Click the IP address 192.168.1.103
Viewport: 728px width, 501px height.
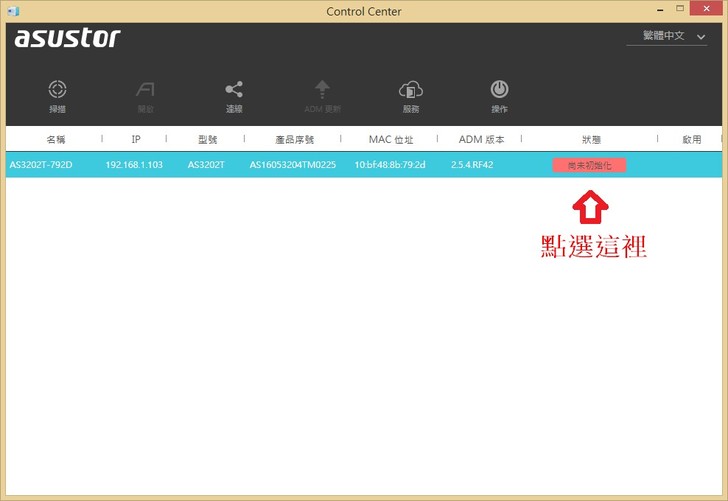point(134,164)
